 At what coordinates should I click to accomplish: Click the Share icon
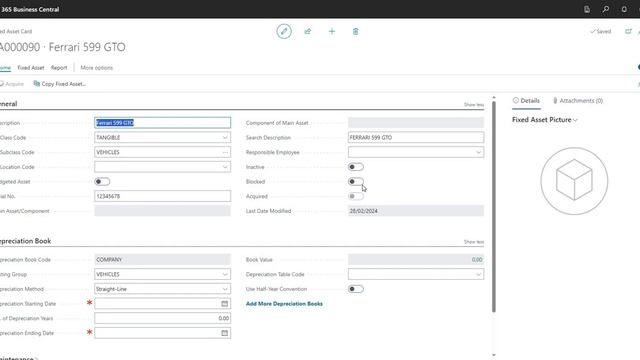pos(308,31)
